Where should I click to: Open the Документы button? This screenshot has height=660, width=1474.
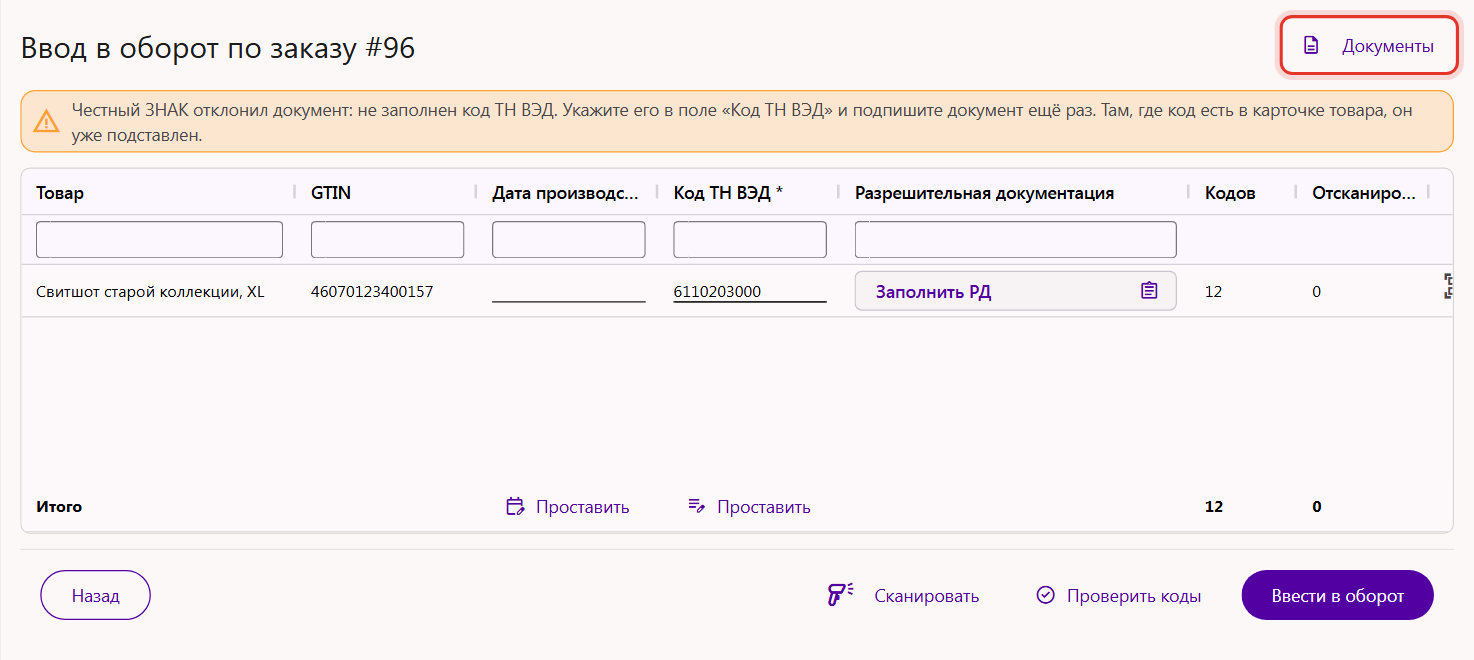[1368, 46]
